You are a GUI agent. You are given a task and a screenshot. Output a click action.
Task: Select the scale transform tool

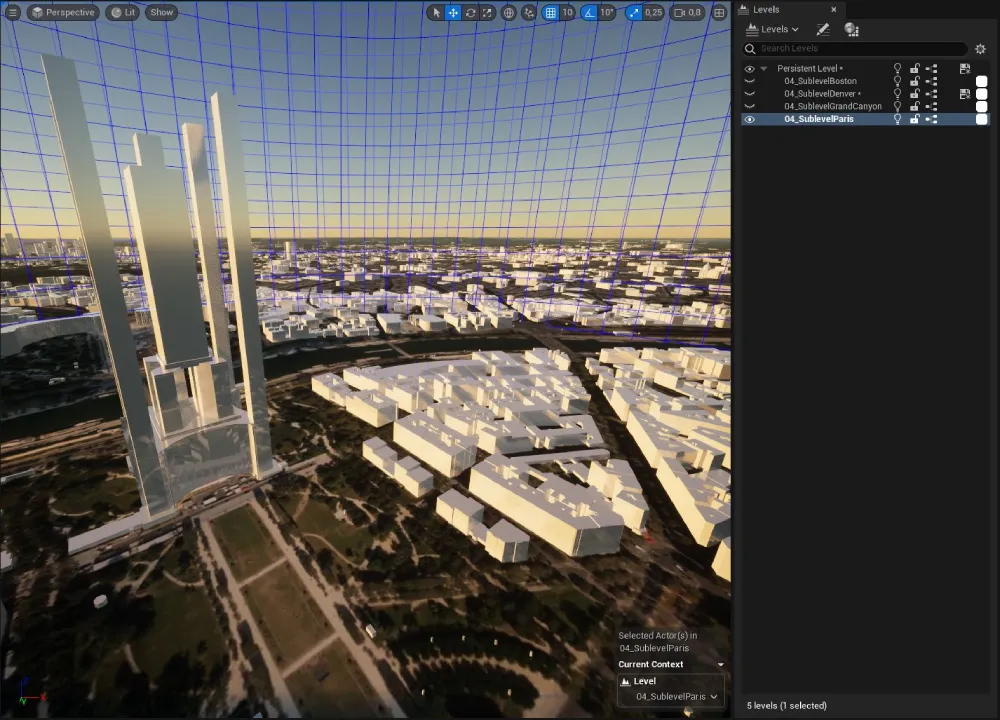click(487, 13)
